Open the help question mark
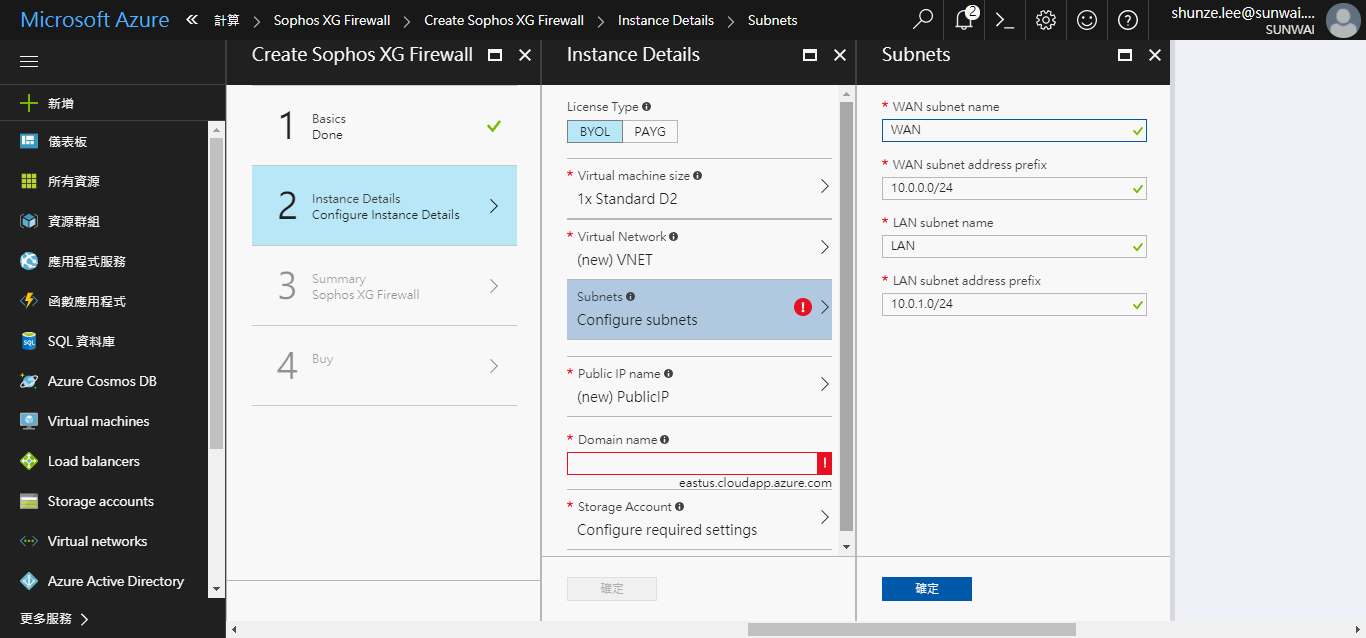1366x638 pixels. click(x=1128, y=19)
